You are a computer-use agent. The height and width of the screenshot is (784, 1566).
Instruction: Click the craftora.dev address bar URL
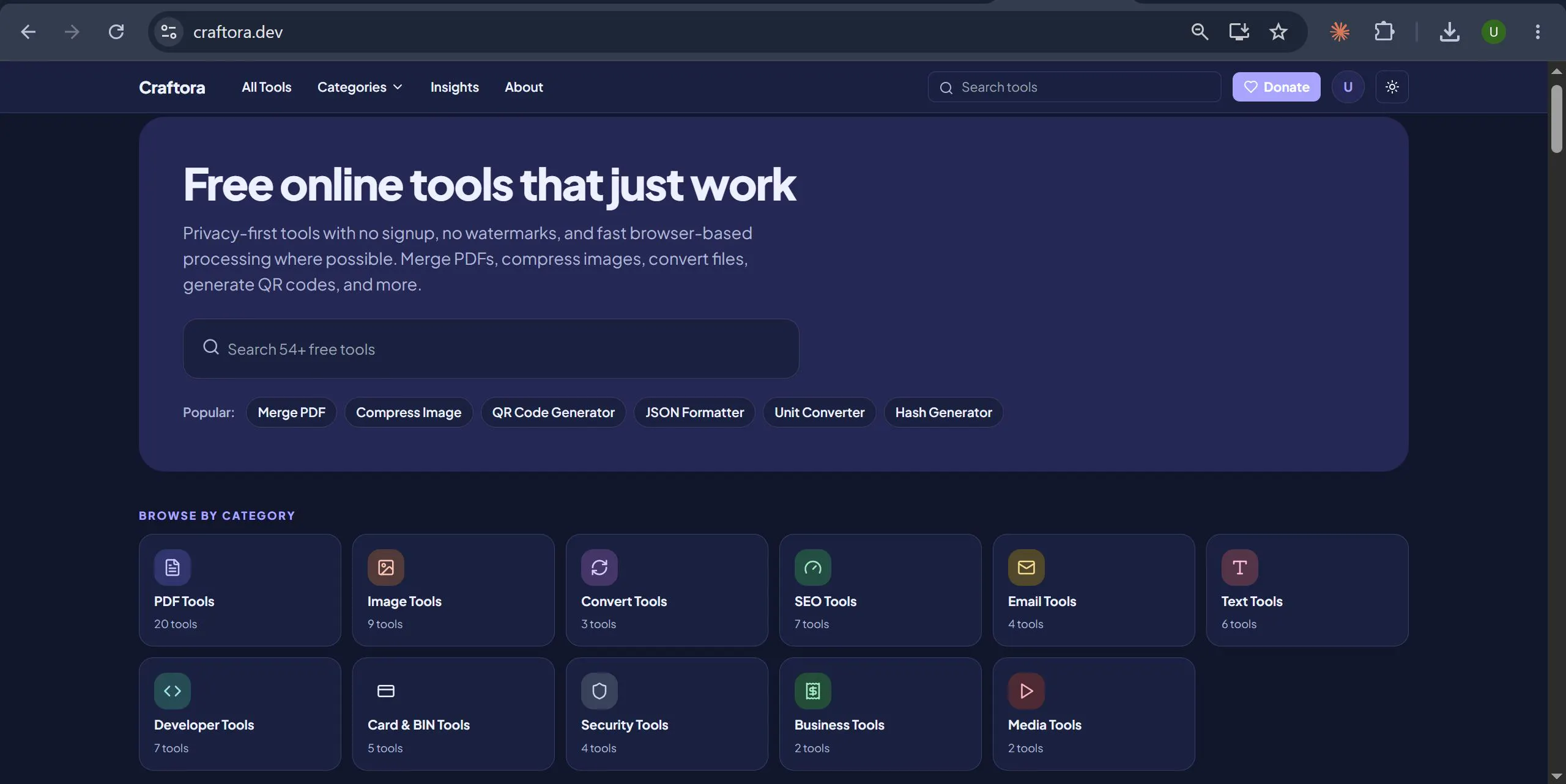pos(238,32)
